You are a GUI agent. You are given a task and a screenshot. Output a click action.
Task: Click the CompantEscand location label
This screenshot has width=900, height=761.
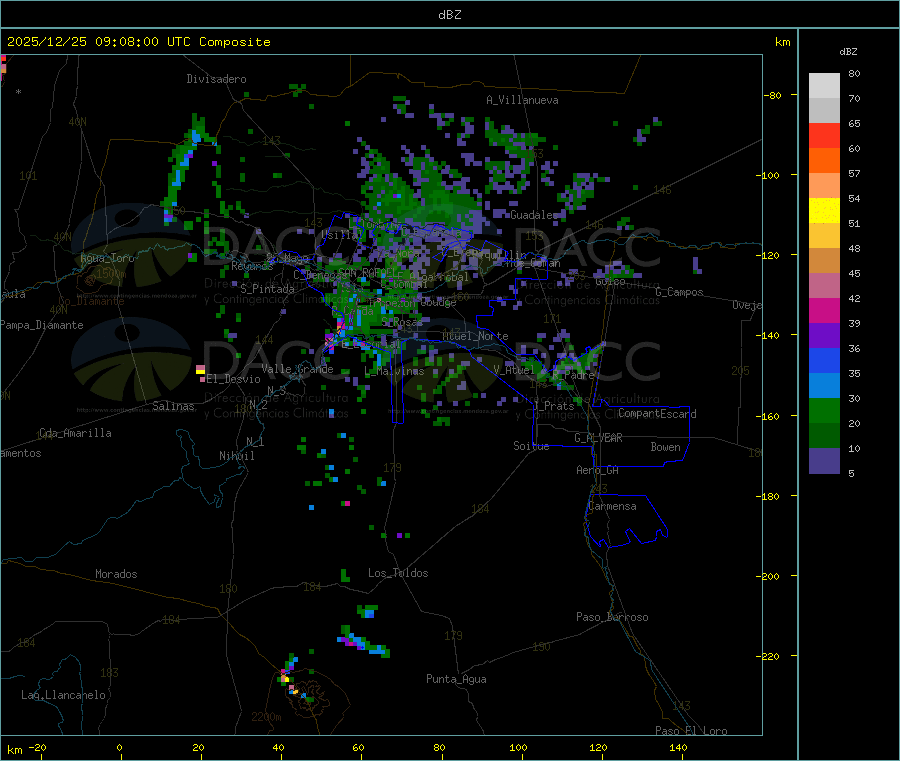click(x=657, y=414)
